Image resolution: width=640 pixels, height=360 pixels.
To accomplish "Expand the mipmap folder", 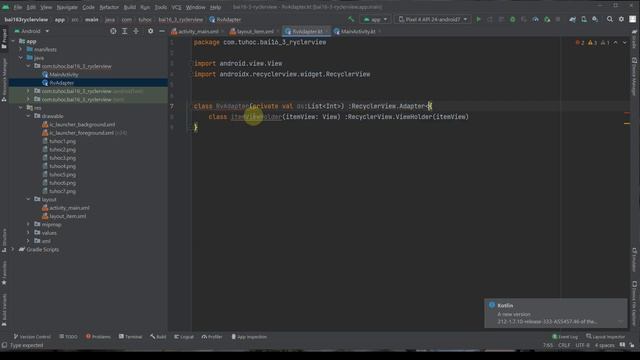I will (28, 224).
